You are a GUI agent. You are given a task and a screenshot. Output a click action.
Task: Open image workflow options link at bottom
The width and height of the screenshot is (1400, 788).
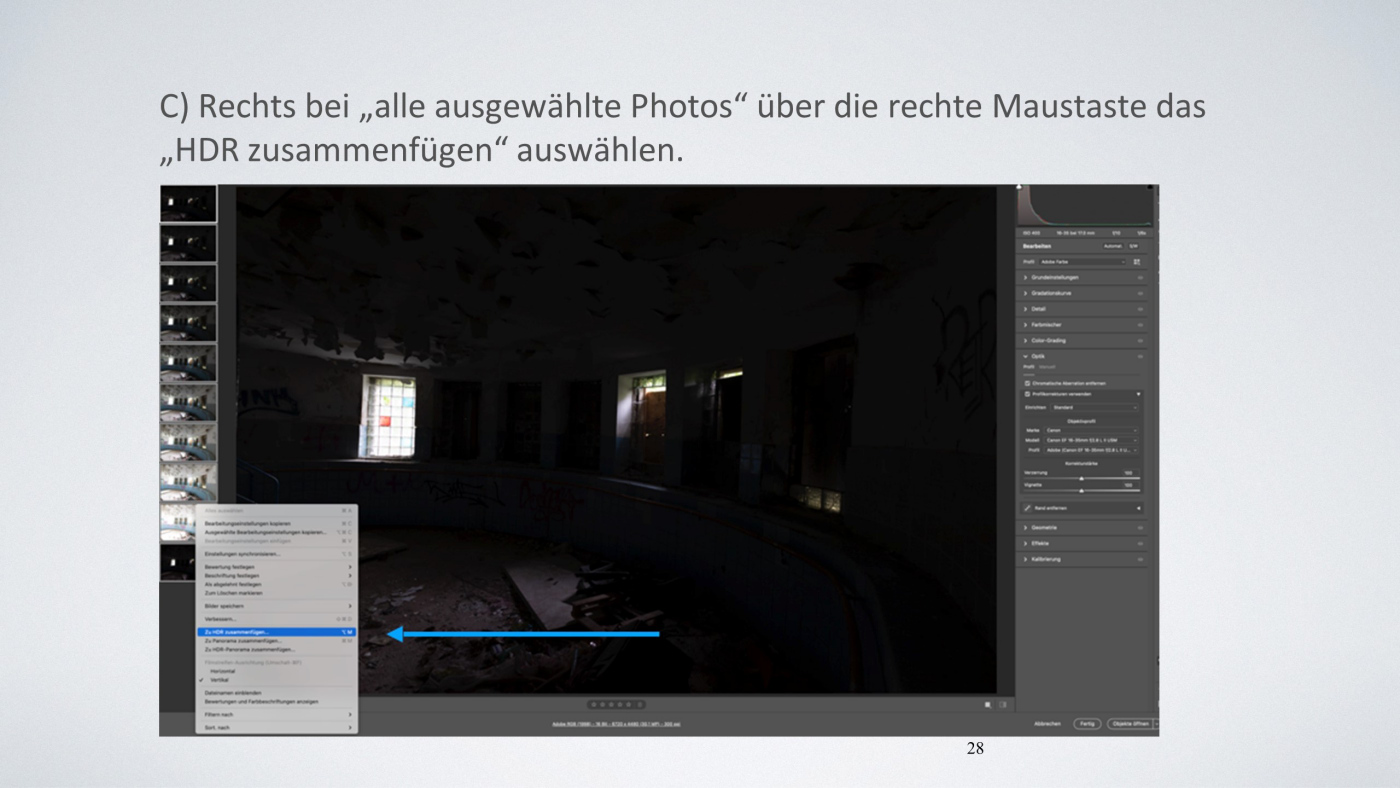click(x=616, y=723)
